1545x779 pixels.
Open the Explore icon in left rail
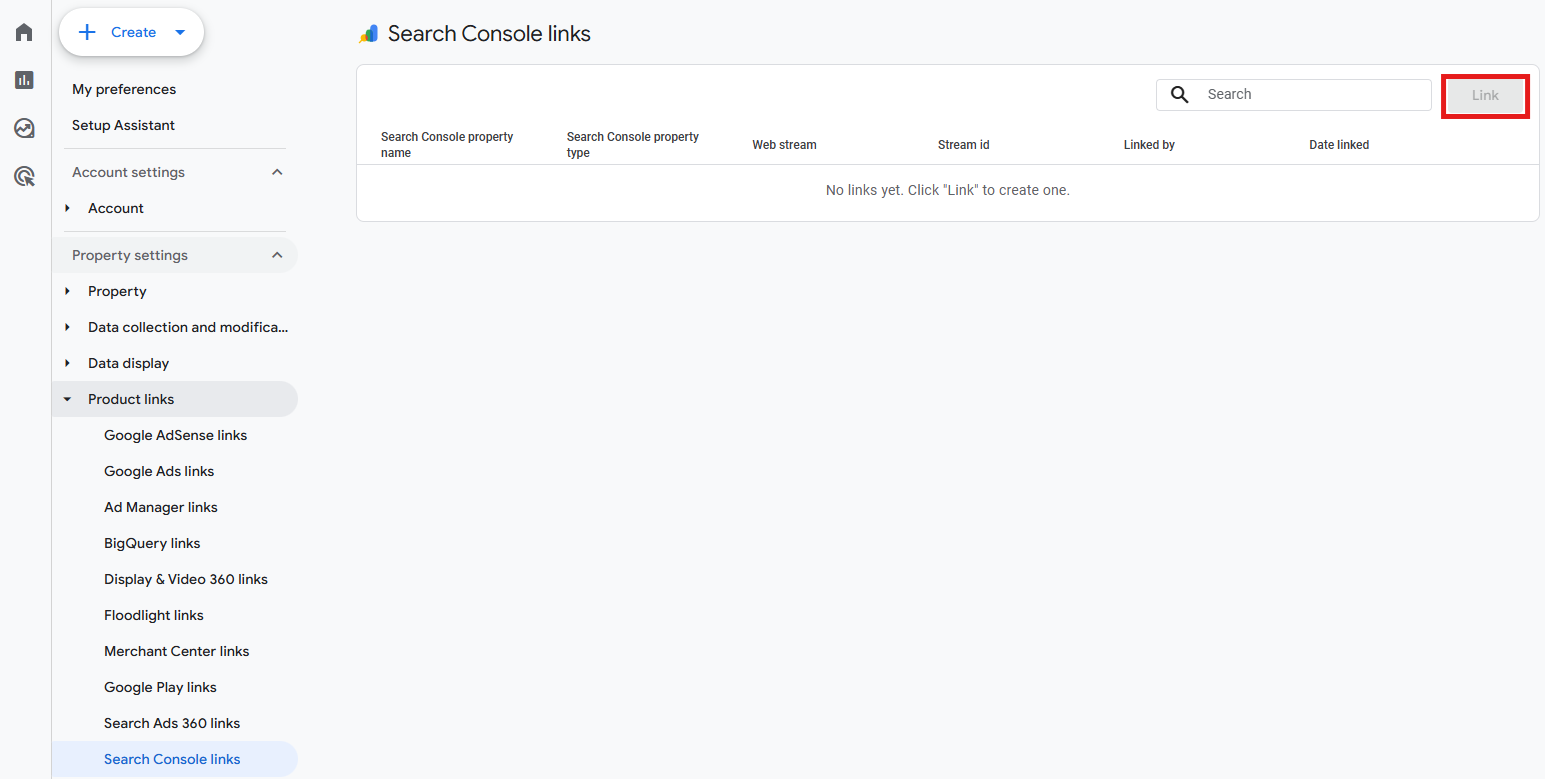coord(24,128)
